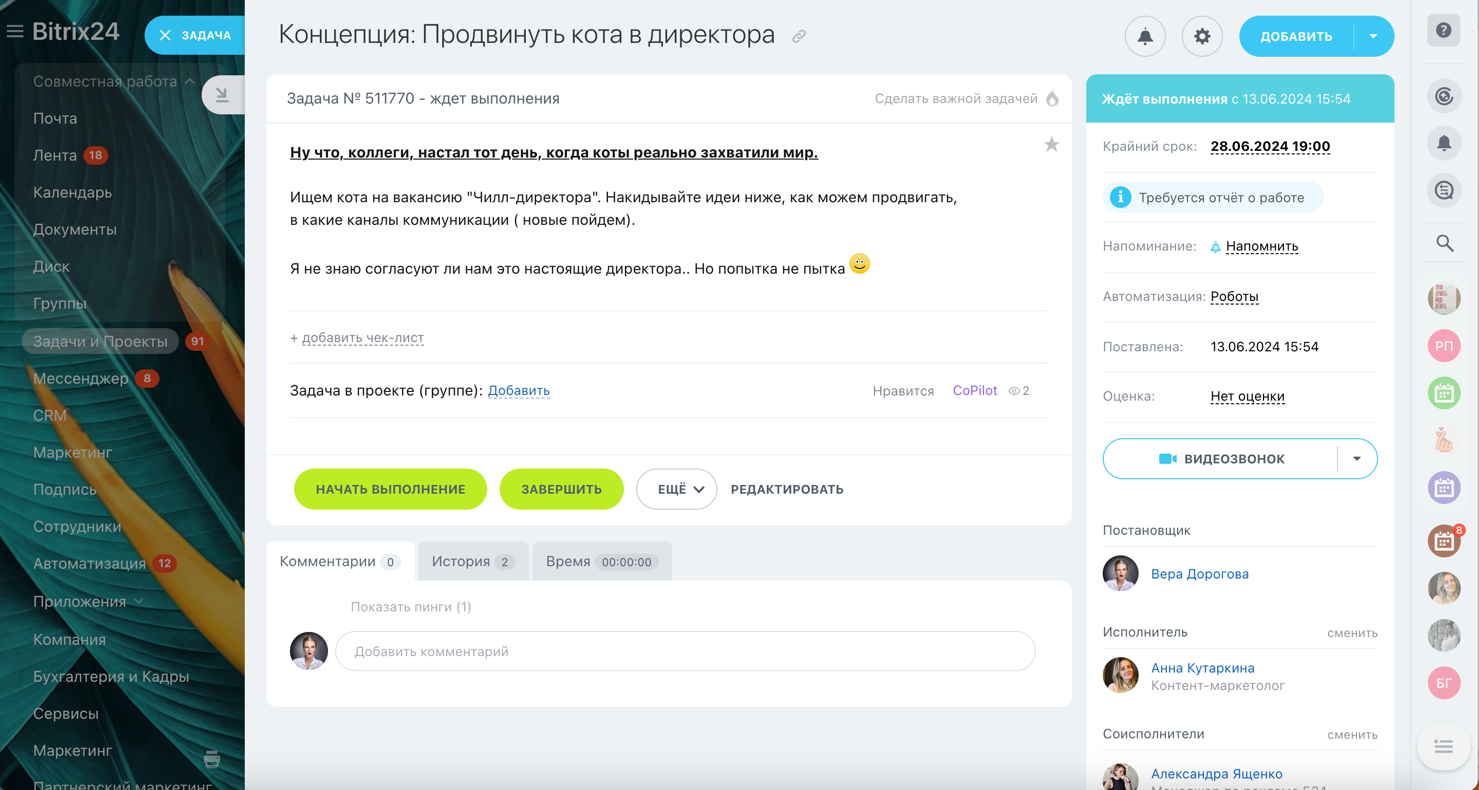Open the purple calendar chat icon

pyautogui.click(x=1444, y=488)
